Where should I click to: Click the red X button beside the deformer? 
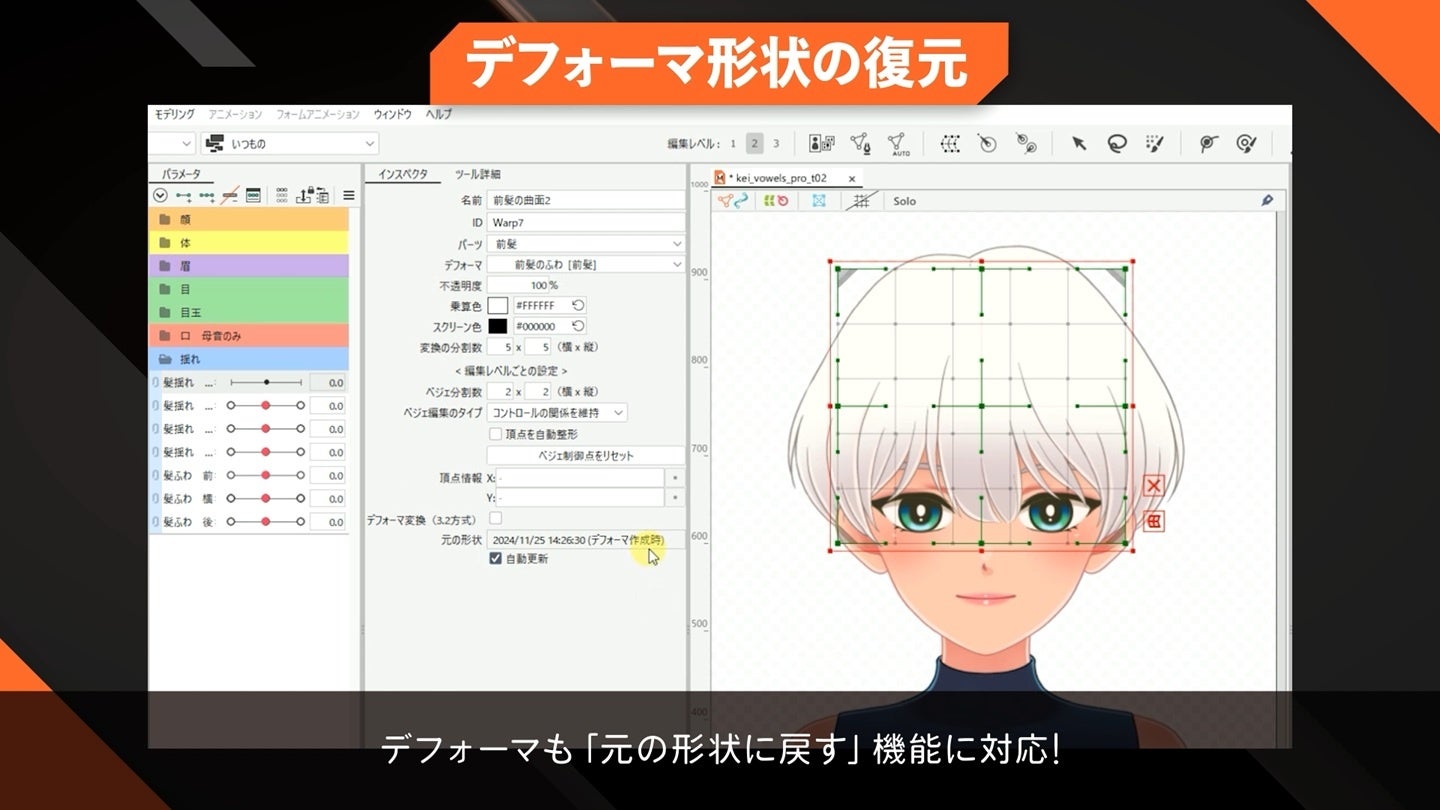tap(1154, 486)
